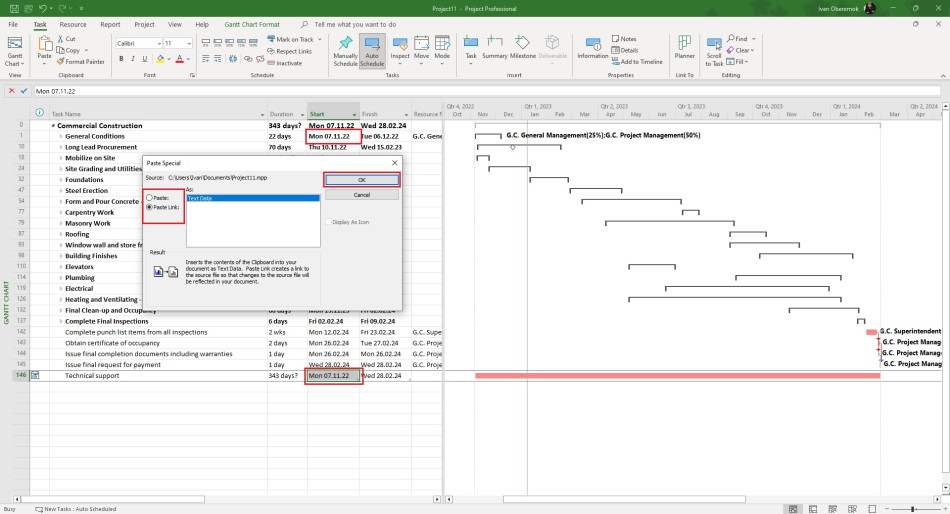Select Text Data in the As list
Screen dimensions: 950x514
coord(253,198)
